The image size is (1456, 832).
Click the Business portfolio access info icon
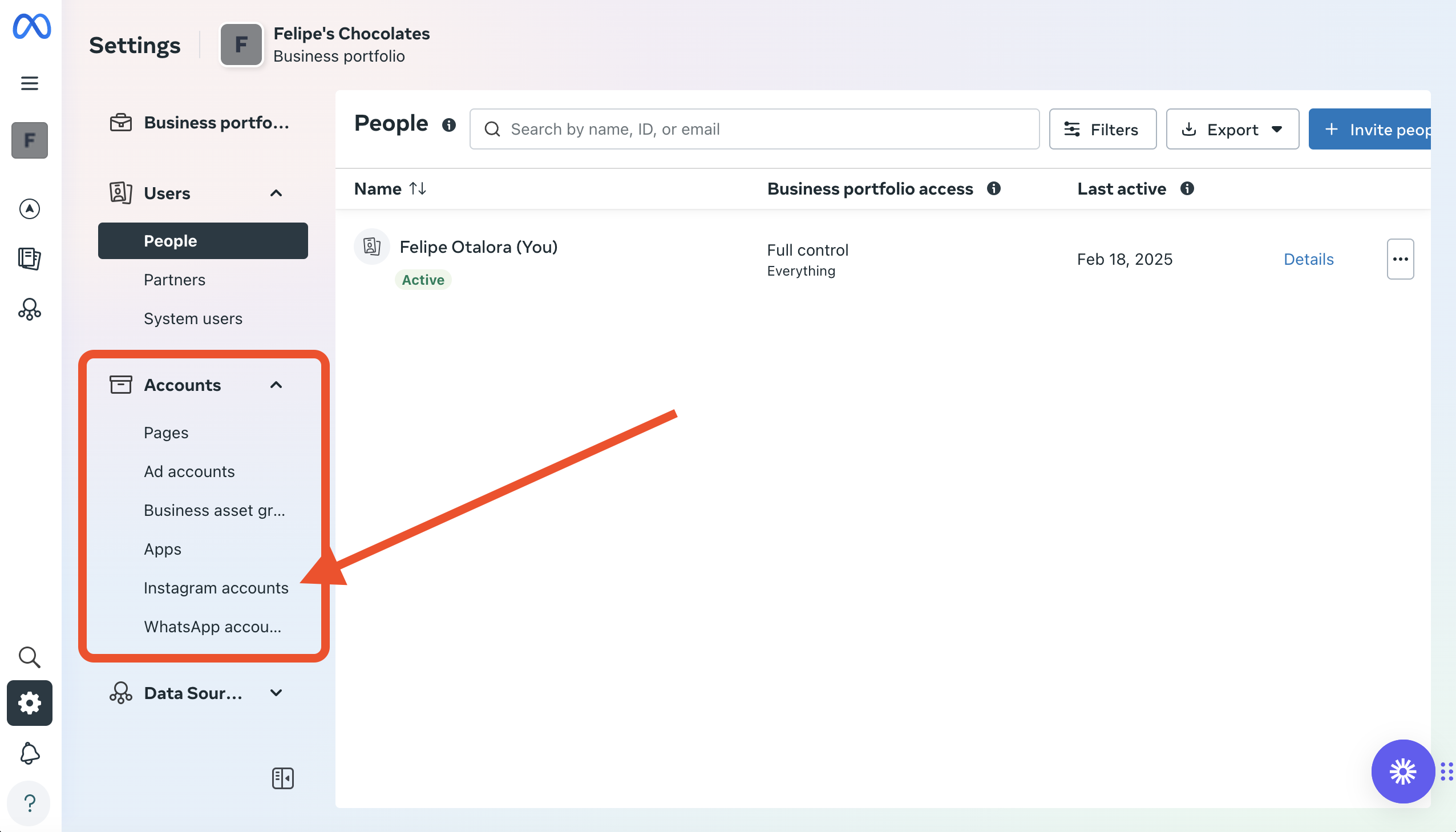coord(994,188)
